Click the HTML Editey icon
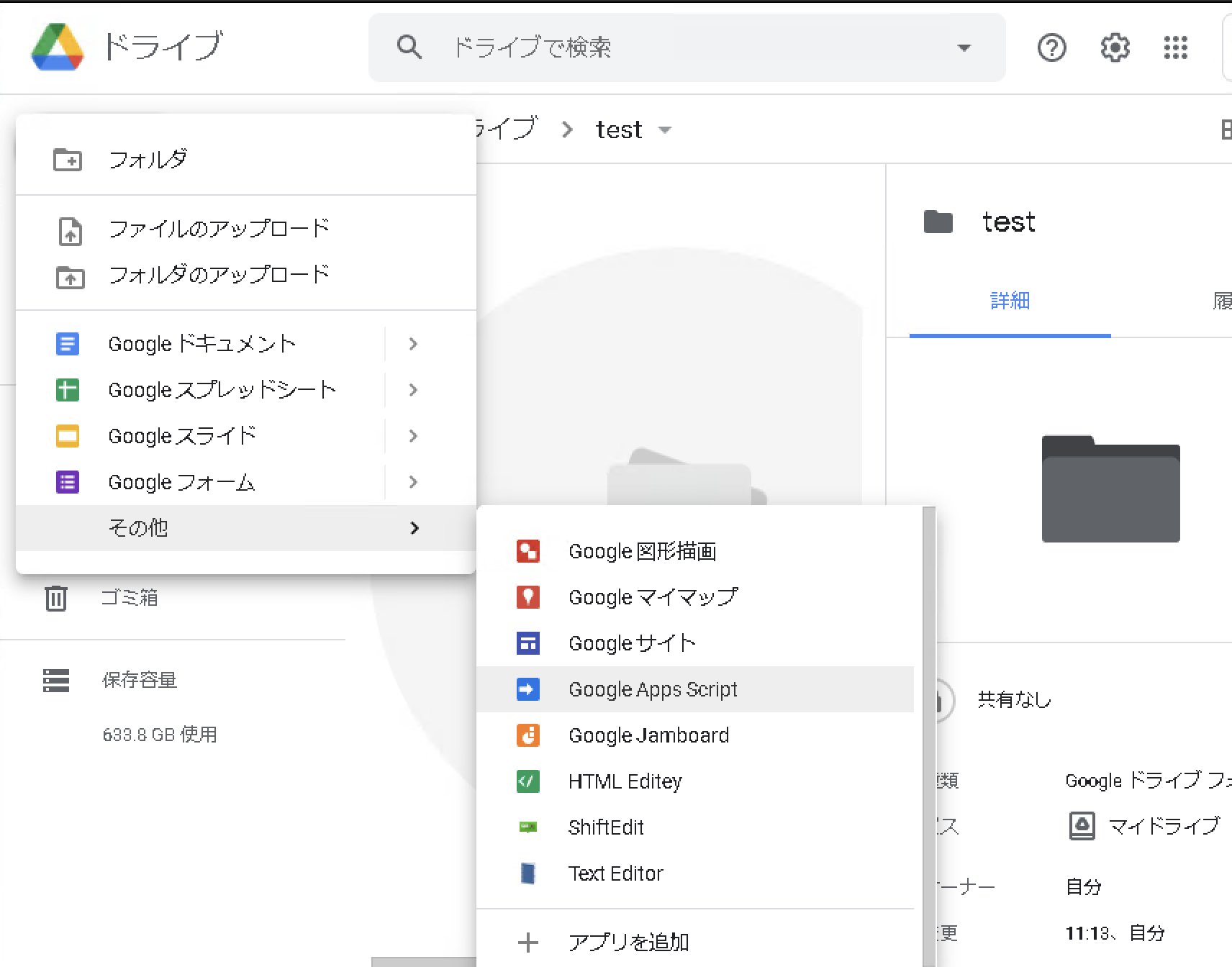This screenshot has width=1232, height=967. (x=528, y=781)
